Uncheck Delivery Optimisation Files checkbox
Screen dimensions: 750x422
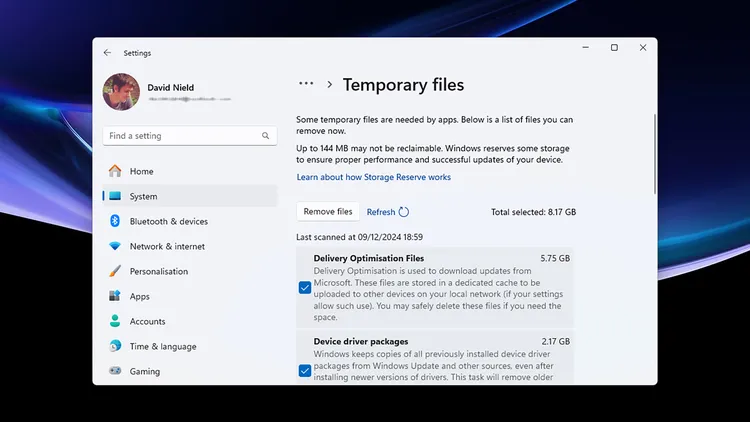[305, 288]
